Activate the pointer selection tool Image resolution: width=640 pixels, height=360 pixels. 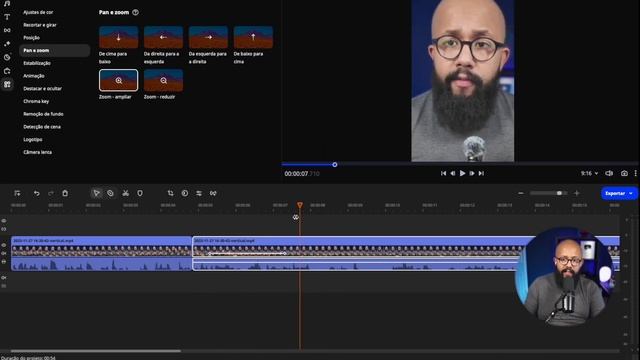coord(96,193)
